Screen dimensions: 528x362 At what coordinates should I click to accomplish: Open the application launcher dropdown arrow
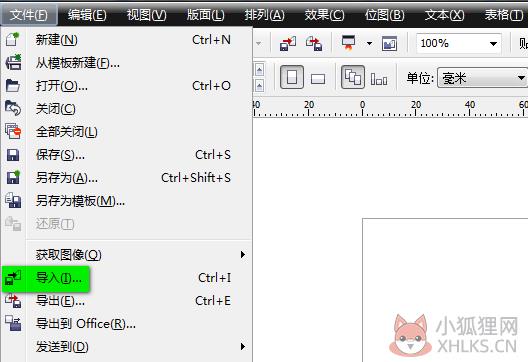tap(369, 43)
